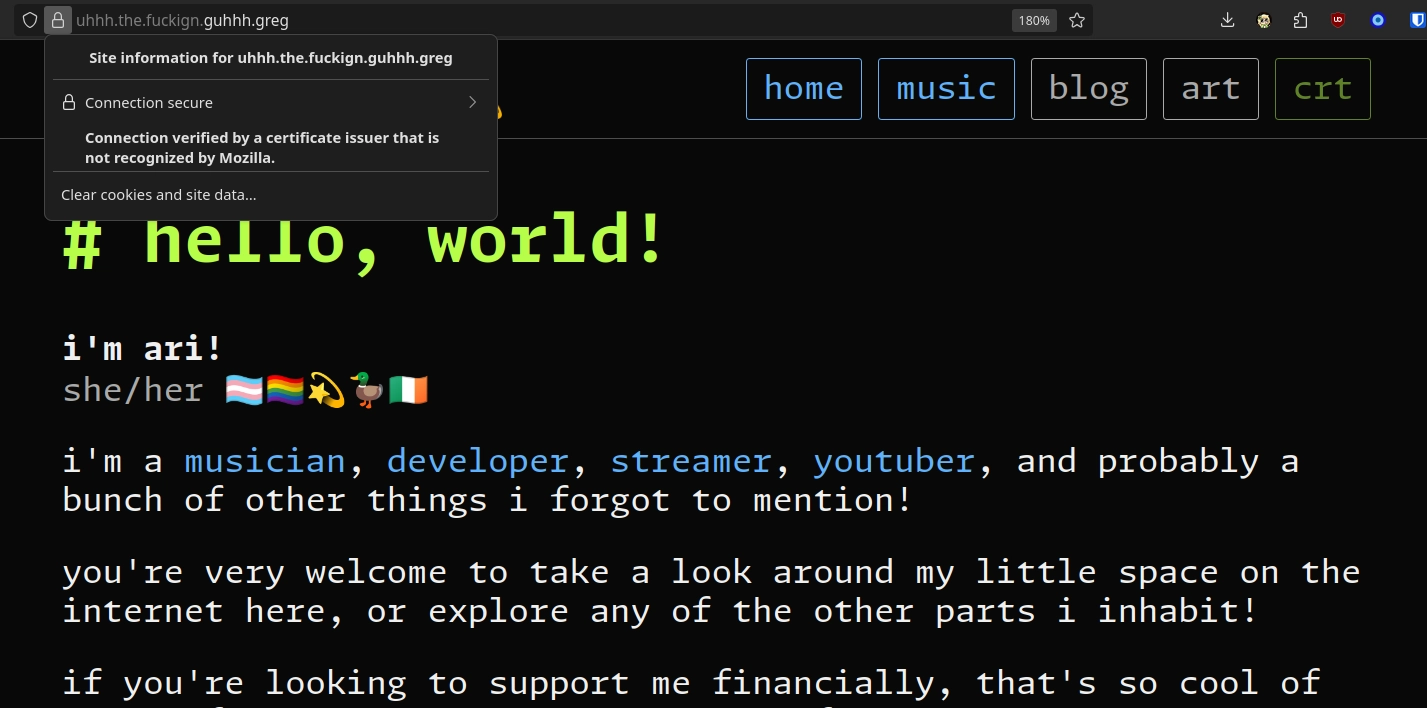Open the Extensions puzzle piece icon

click(1300, 20)
